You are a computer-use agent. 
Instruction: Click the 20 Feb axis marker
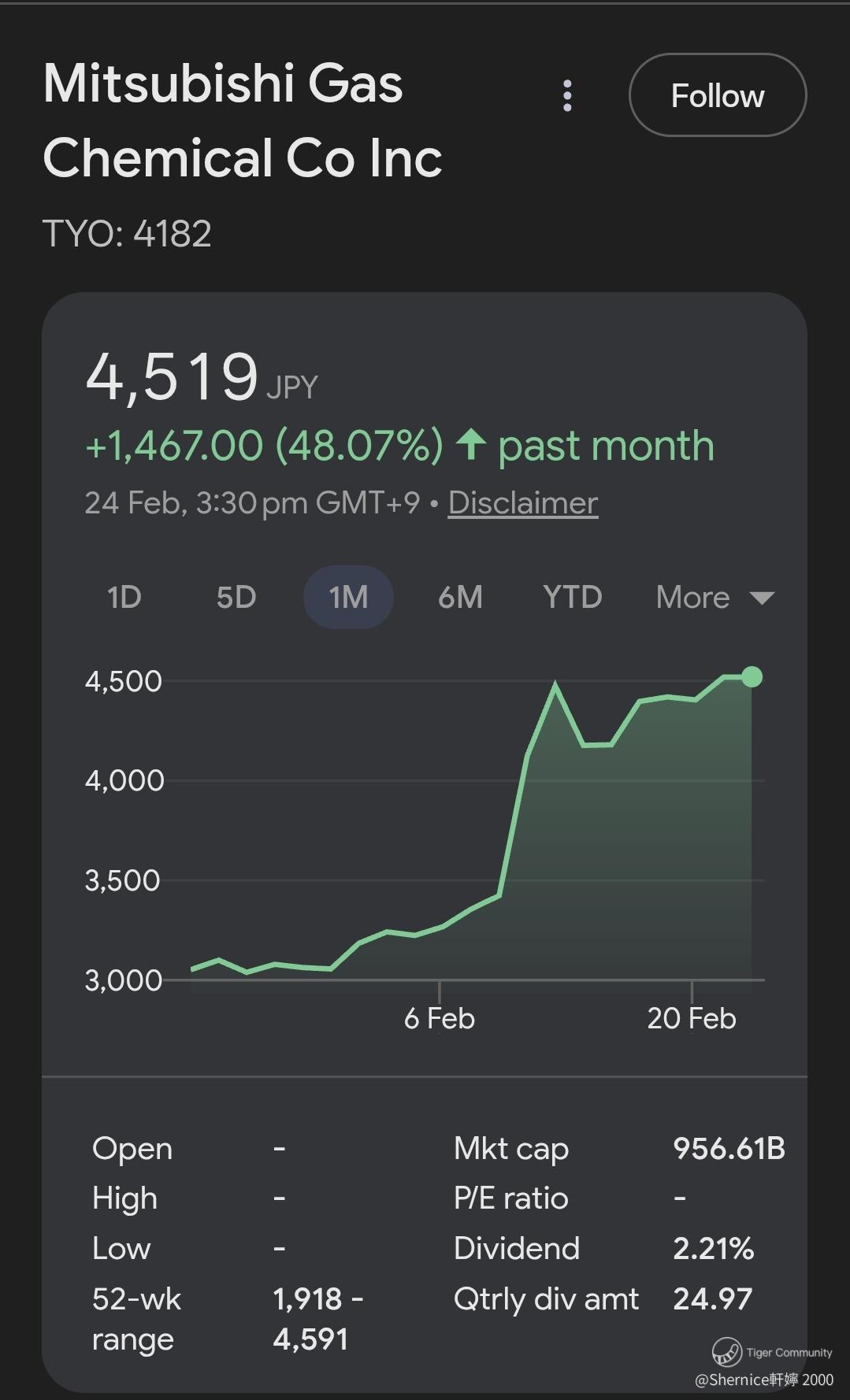click(x=691, y=1017)
